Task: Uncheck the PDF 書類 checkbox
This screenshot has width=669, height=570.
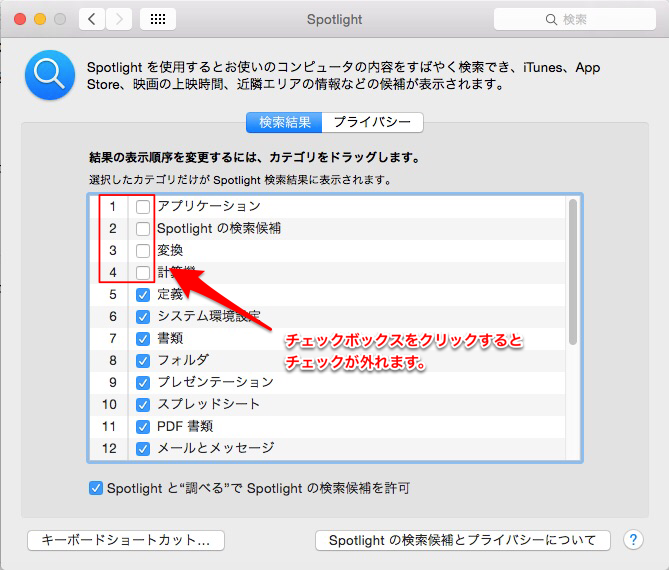Action: pos(143,427)
